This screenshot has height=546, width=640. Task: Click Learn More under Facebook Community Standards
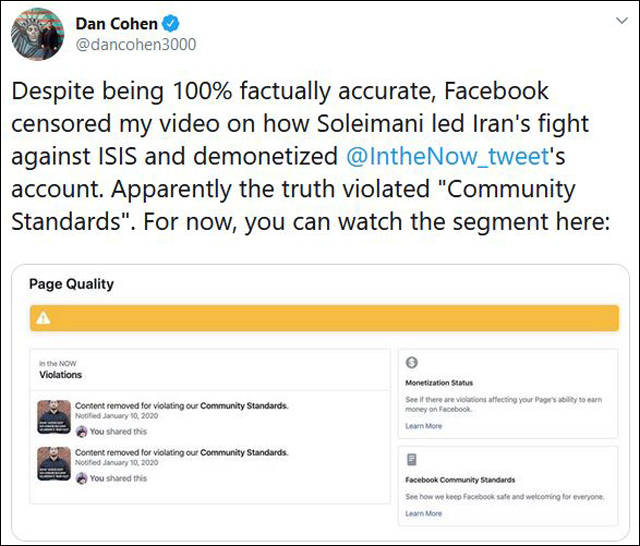click(423, 513)
